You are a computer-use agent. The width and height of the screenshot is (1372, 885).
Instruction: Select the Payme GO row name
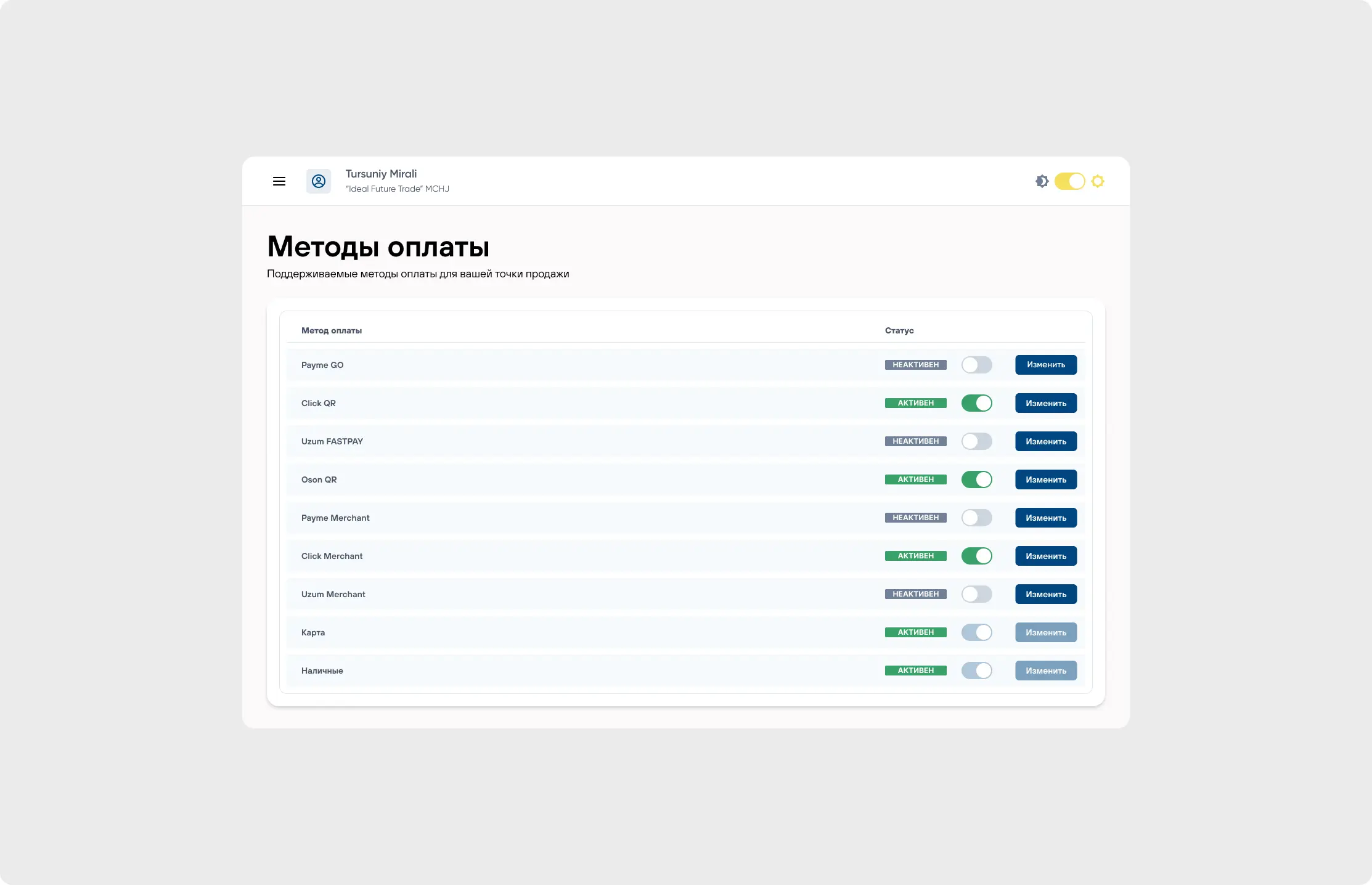[322, 365]
